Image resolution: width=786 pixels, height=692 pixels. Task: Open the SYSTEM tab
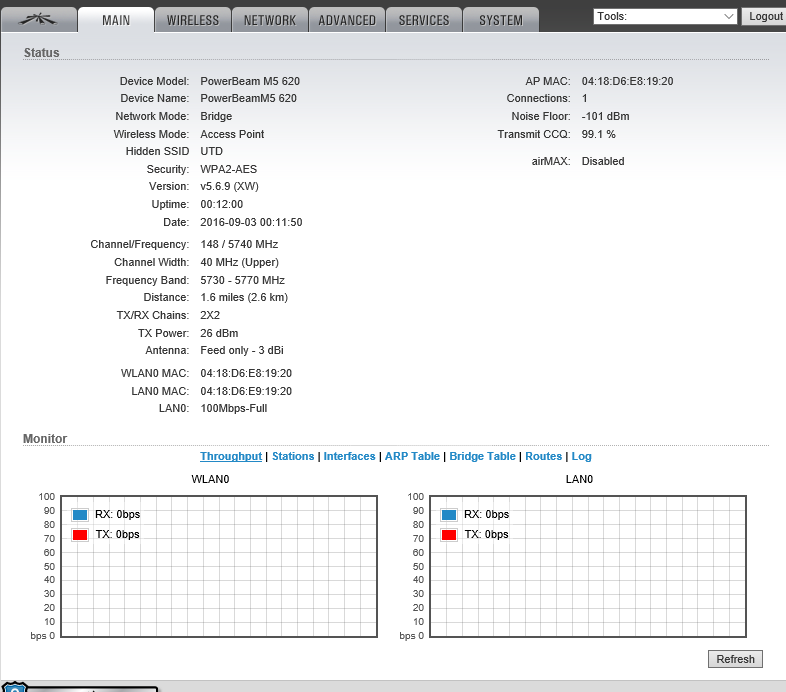click(501, 20)
